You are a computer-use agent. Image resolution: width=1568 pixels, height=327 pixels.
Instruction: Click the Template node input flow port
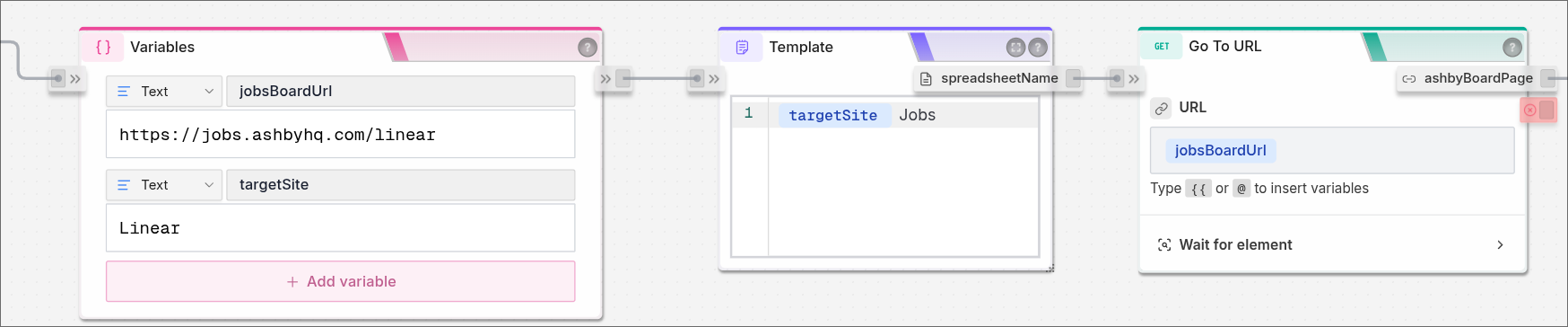[705, 79]
